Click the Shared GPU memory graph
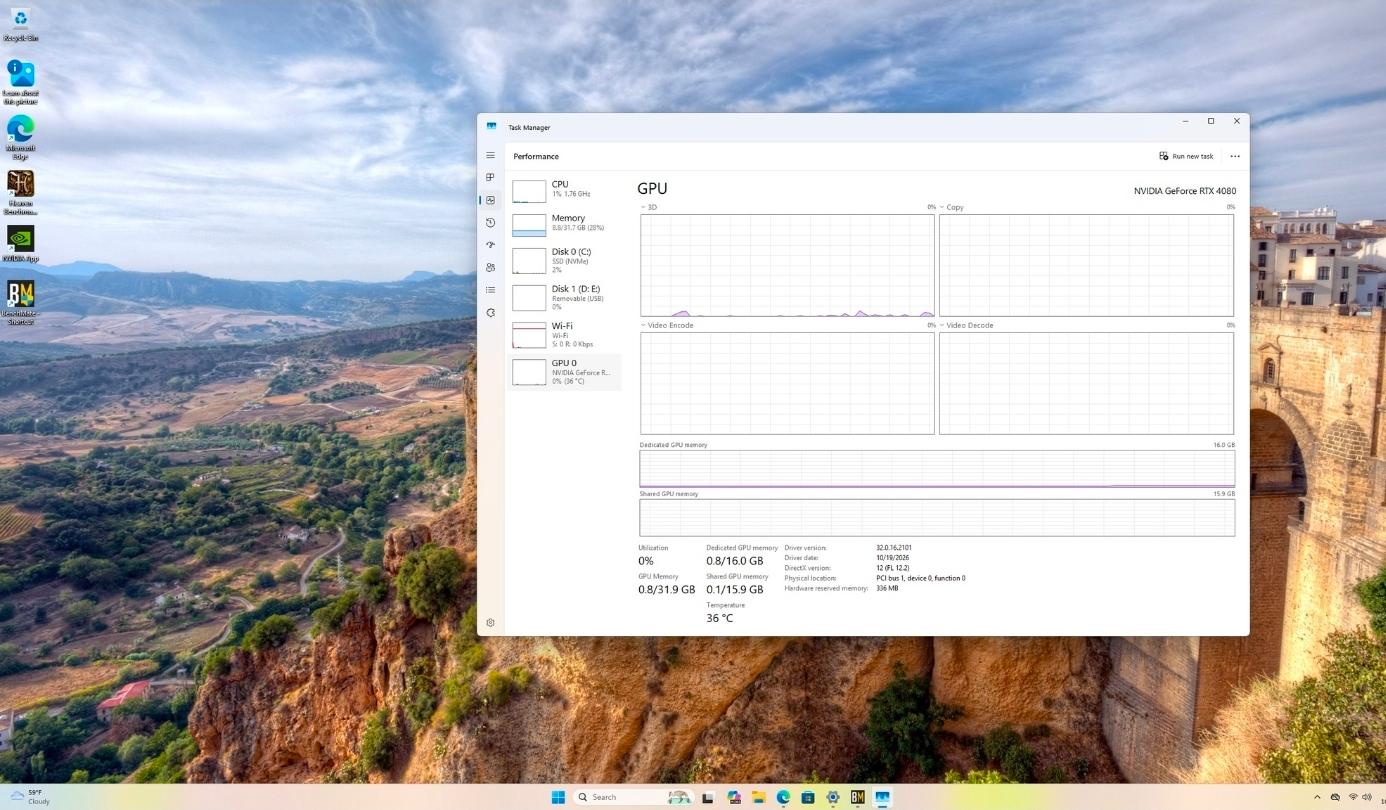The height and width of the screenshot is (810, 1386). (937, 517)
